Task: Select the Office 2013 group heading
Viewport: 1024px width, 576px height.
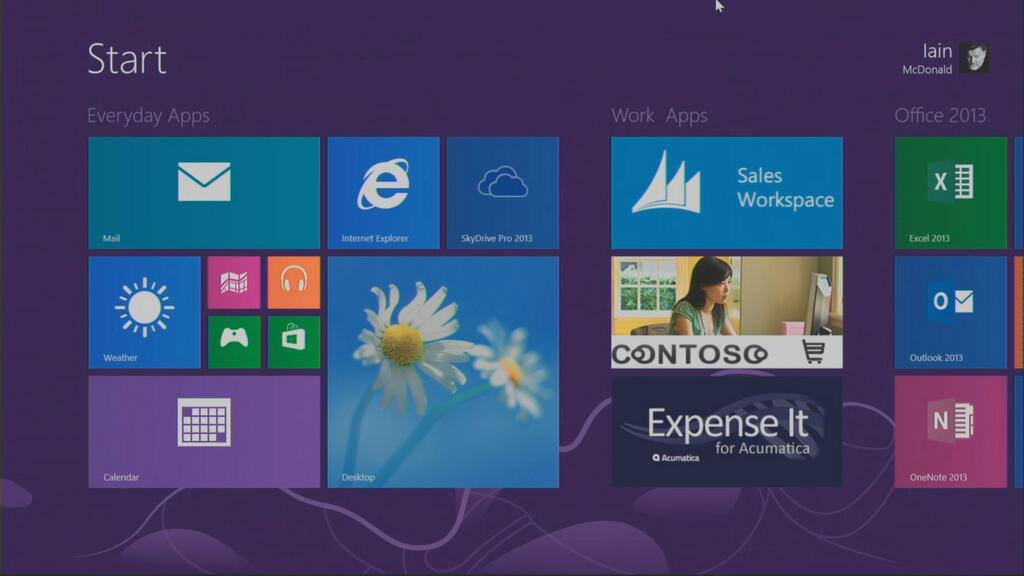Action: coord(940,116)
